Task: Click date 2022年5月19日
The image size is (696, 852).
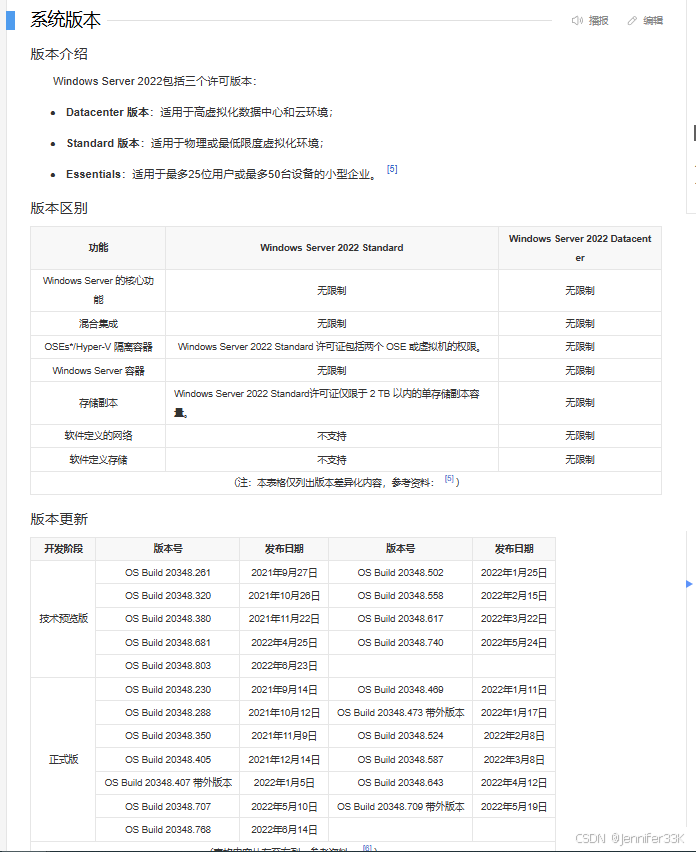Action: [x=514, y=807]
